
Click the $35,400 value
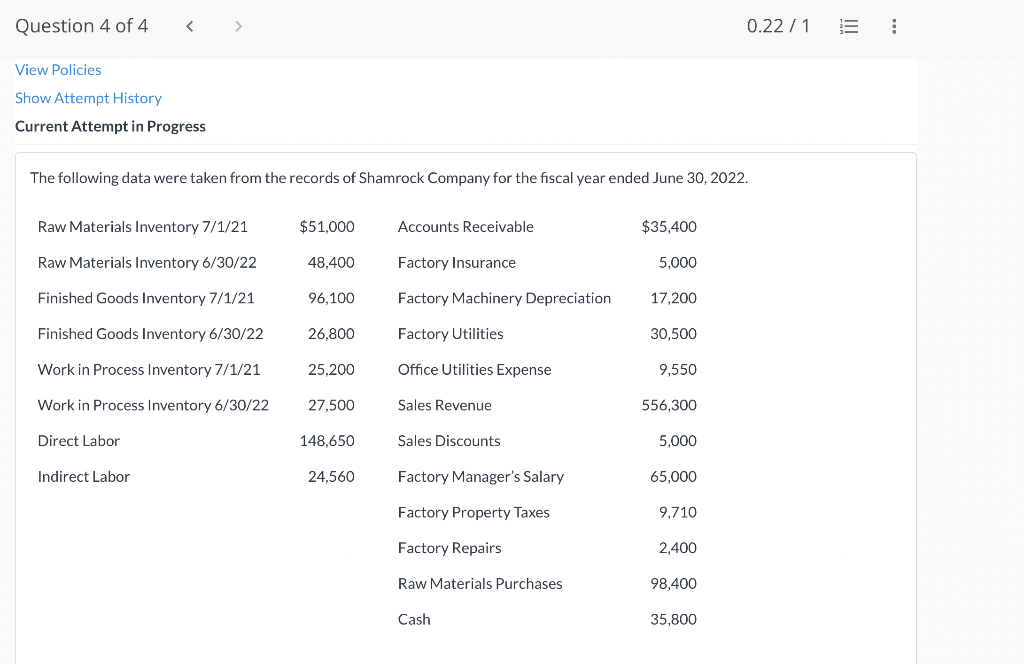coord(669,227)
